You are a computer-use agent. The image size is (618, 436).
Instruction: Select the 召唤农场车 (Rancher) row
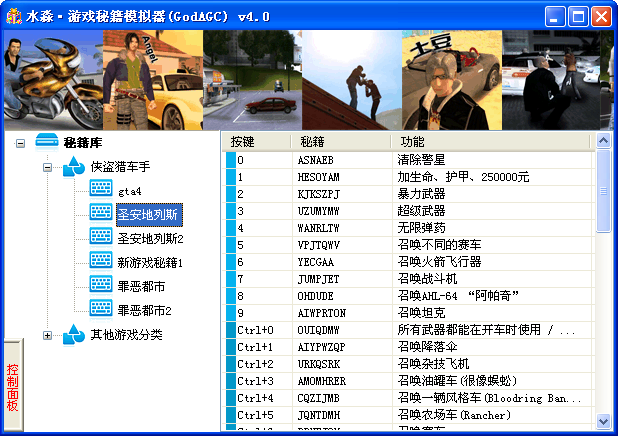(x=408, y=415)
